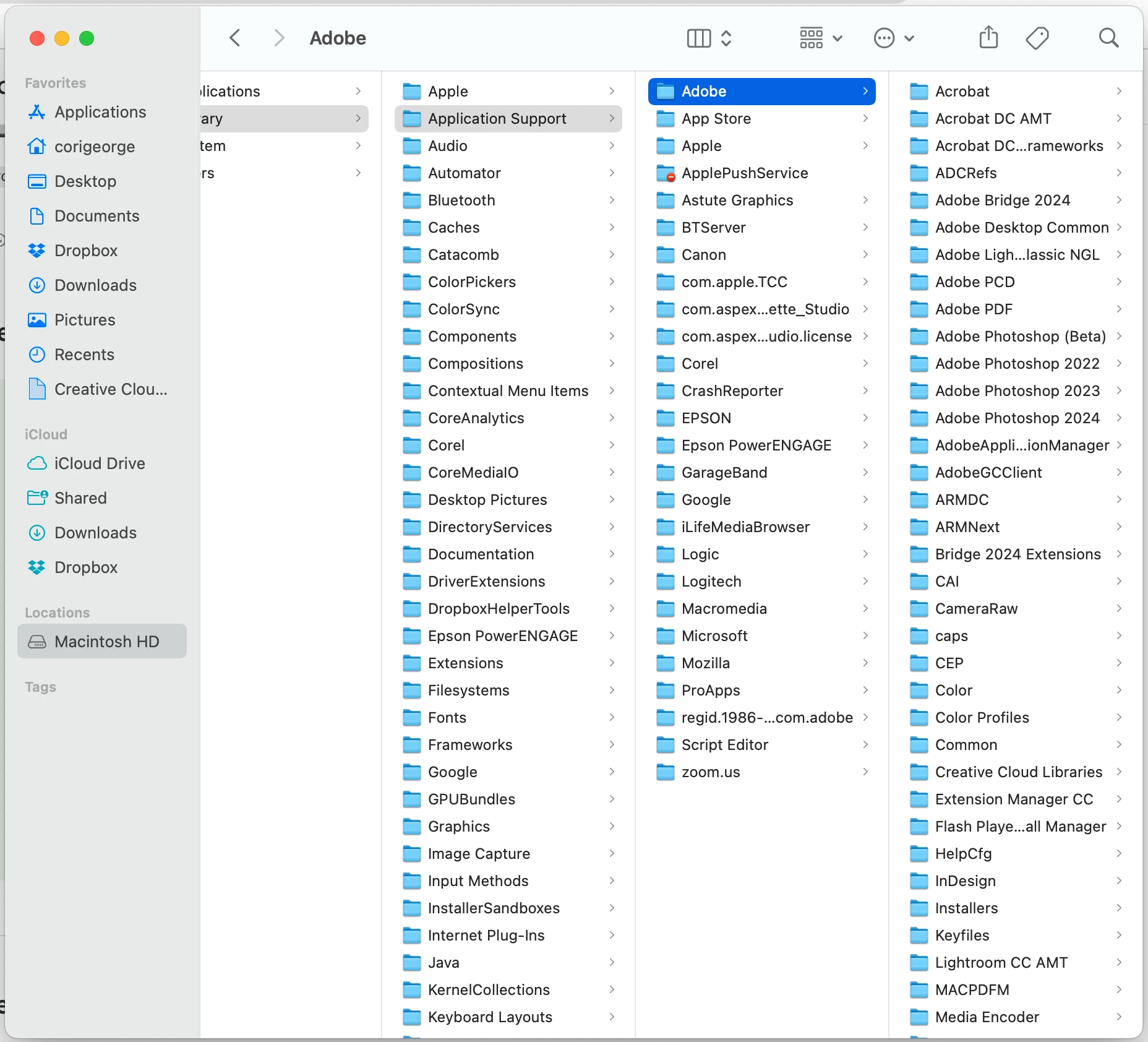This screenshot has height=1042, width=1148.
Task: Open Desktop in the sidebar
Action: coord(102,181)
